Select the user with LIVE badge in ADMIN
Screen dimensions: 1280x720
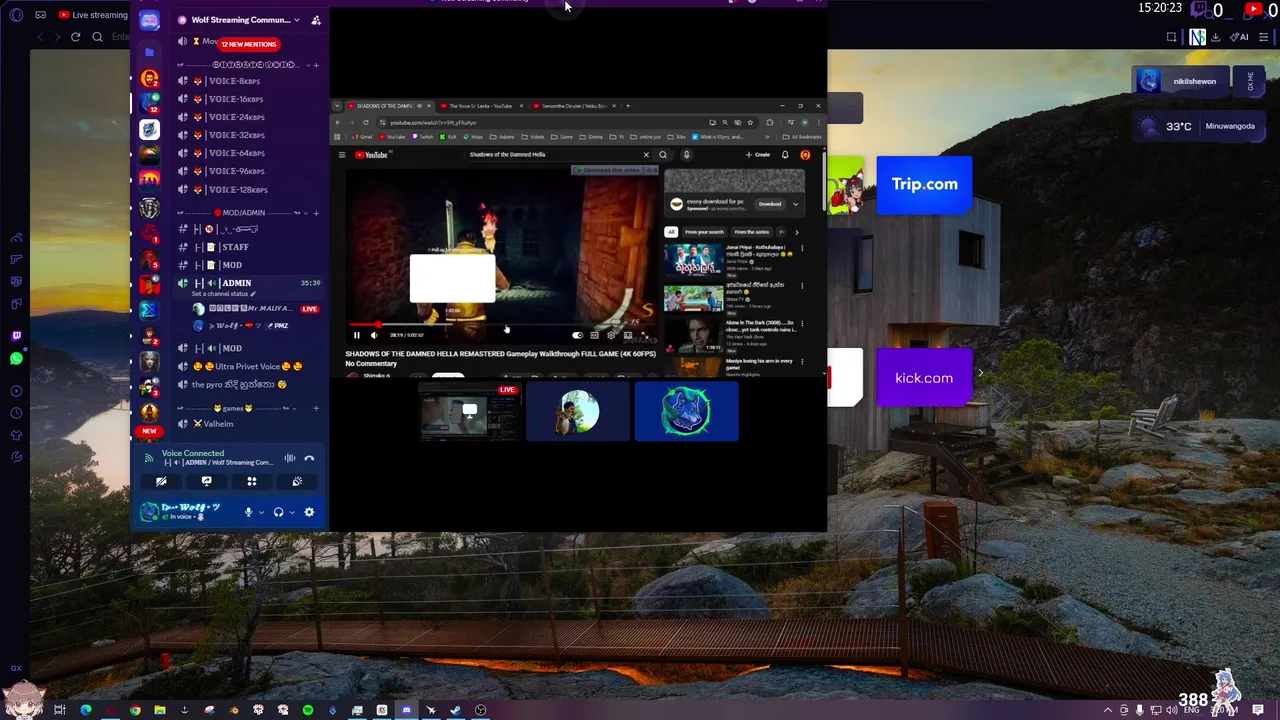254,309
